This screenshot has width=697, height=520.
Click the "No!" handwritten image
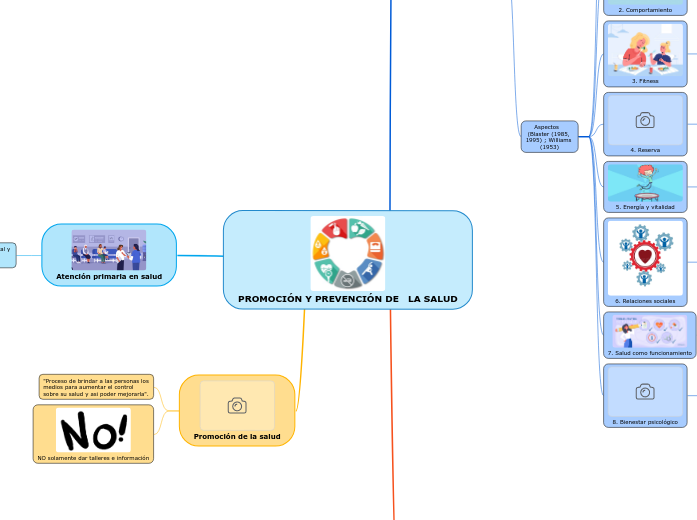[93, 430]
